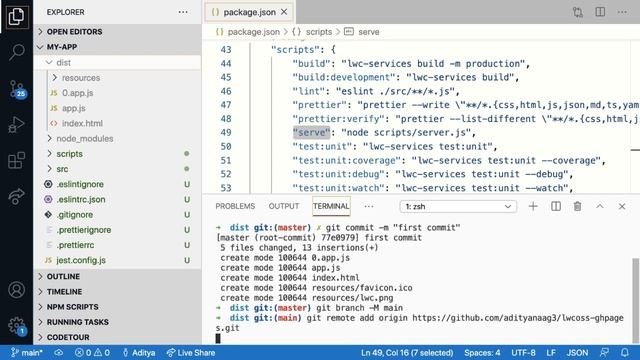Change indentation via Spaces: 4
Image resolution: width=640 pixels, height=360 pixels.
click(x=482, y=353)
